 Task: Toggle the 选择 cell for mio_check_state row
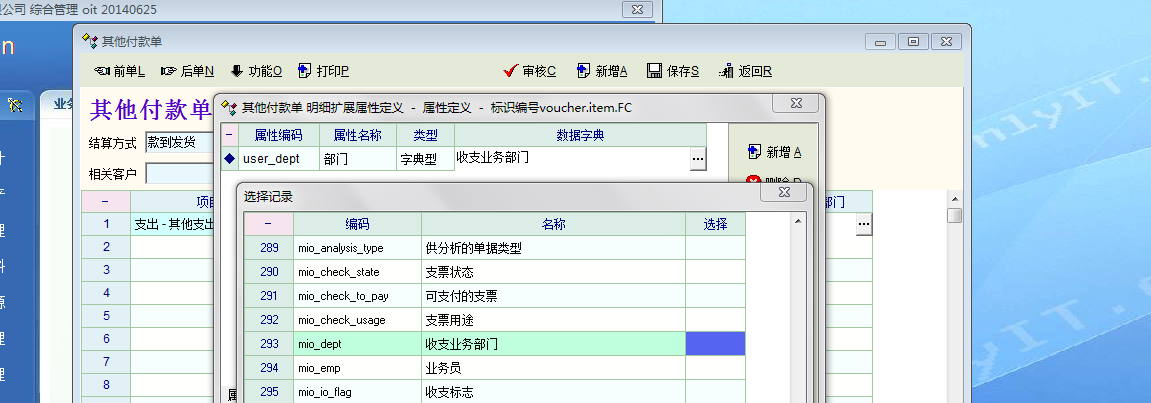[x=715, y=272]
